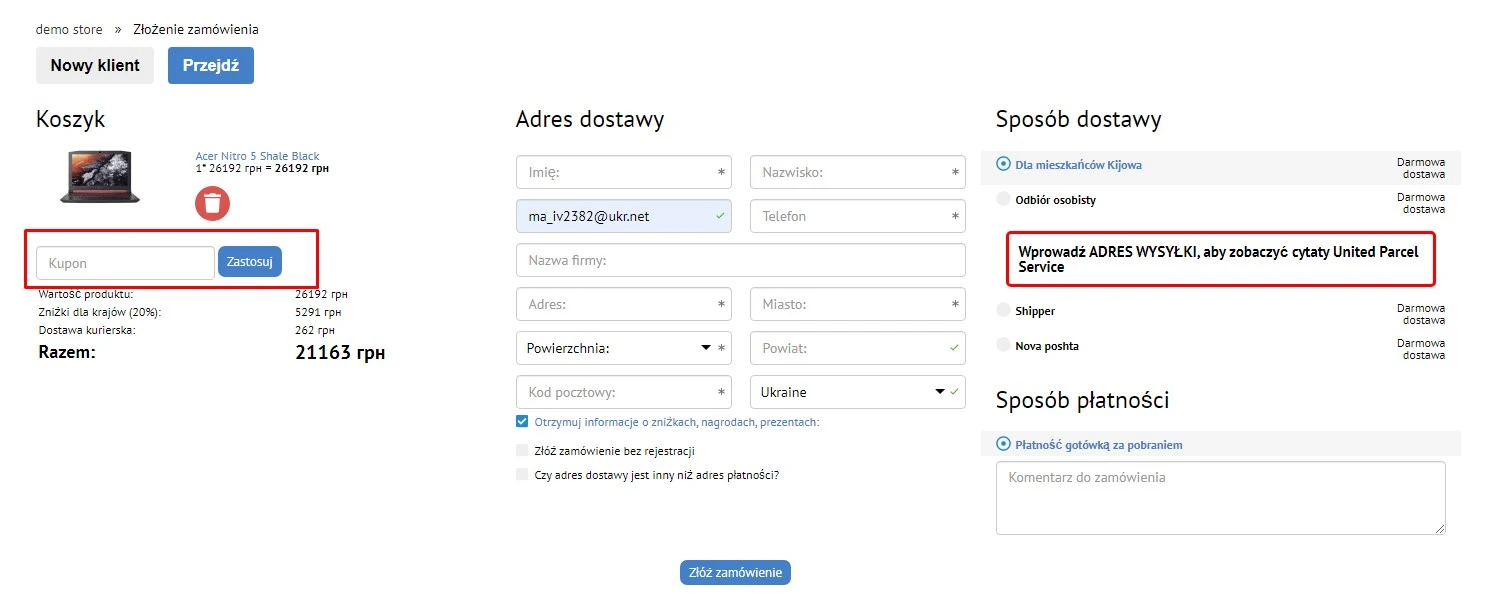Click the 'Kupon' input field
The height and width of the screenshot is (609, 1496).
124,262
